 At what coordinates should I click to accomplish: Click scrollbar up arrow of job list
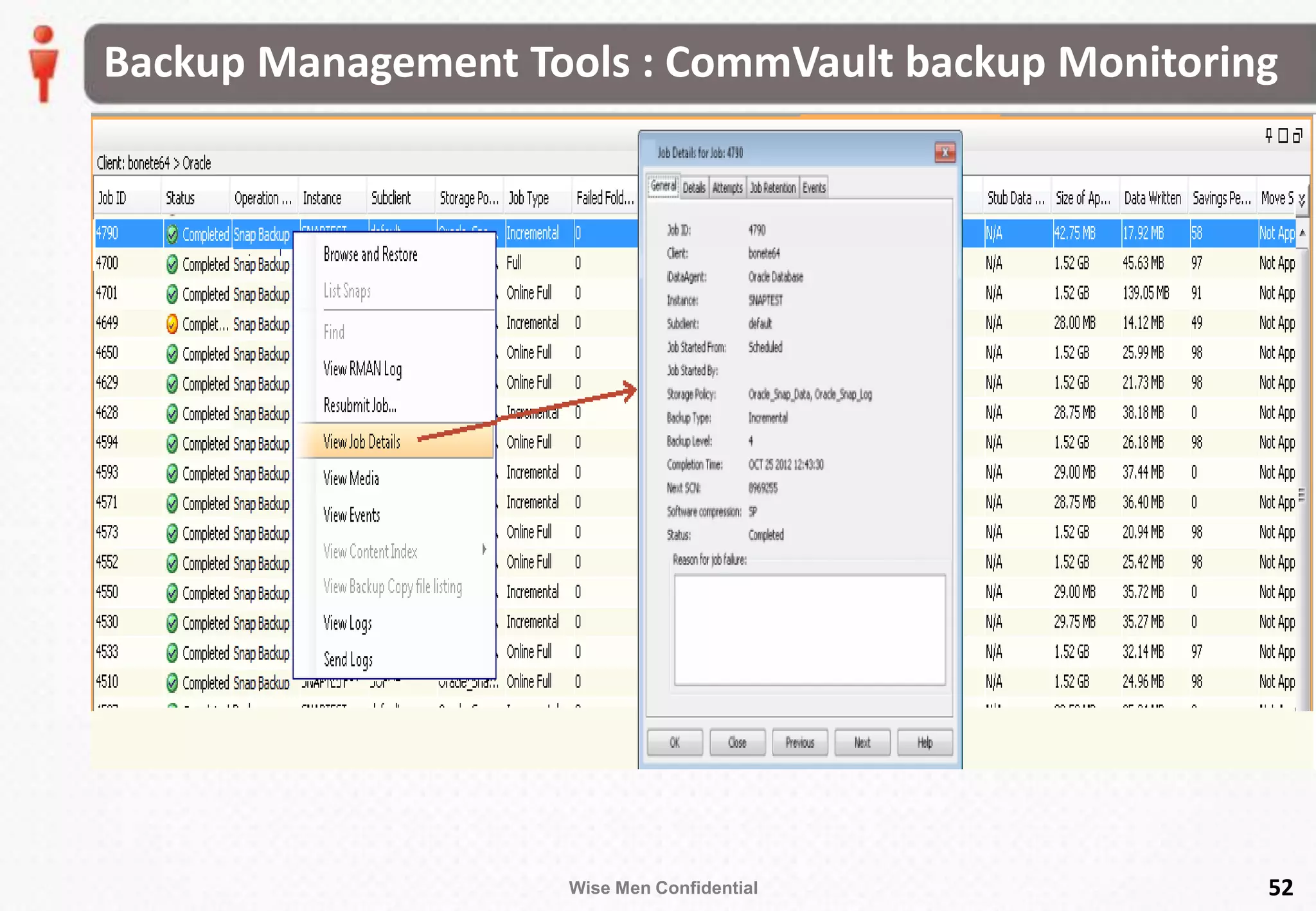(x=1303, y=233)
